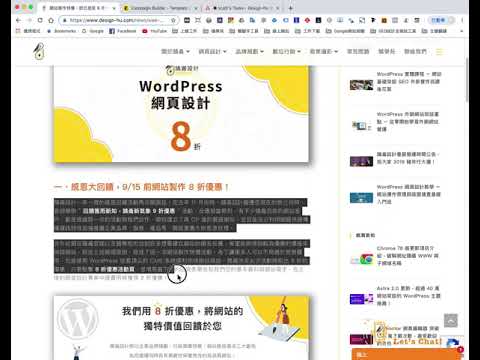Open sidebar post about Chrome 76 update

coord(407,256)
